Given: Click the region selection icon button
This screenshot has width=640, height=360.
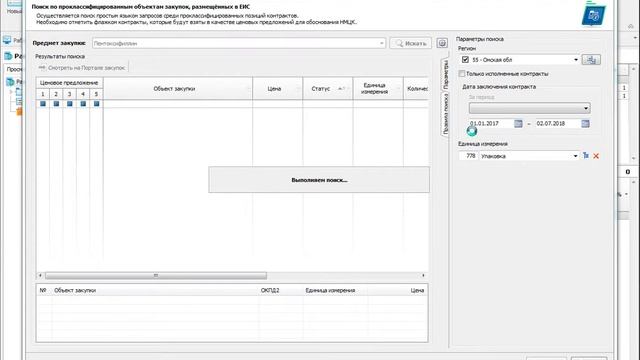Looking at the screenshot, I should [x=591, y=60].
